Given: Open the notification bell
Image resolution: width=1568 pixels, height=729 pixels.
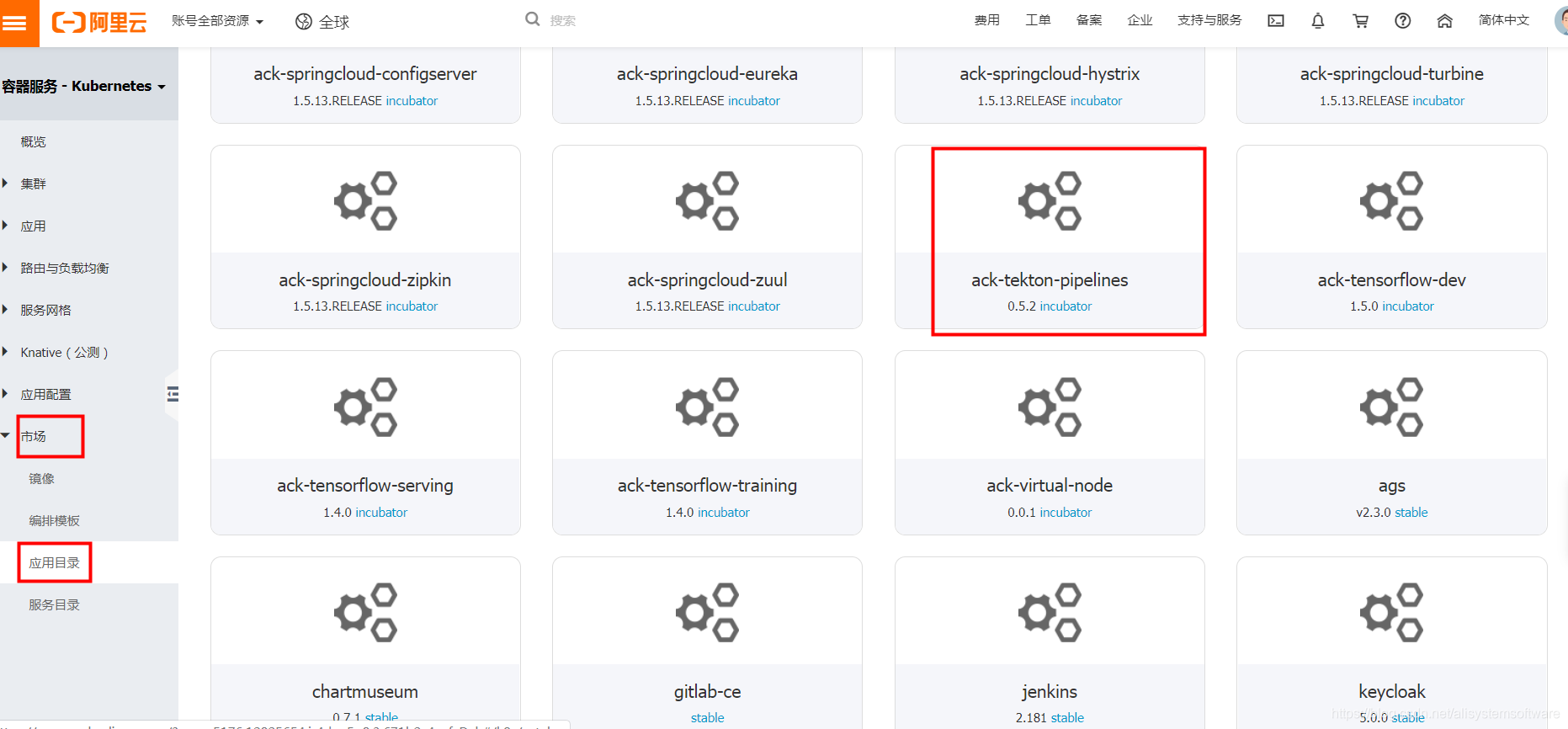Looking at the screenshot, I should click(x=1318, y=21).
